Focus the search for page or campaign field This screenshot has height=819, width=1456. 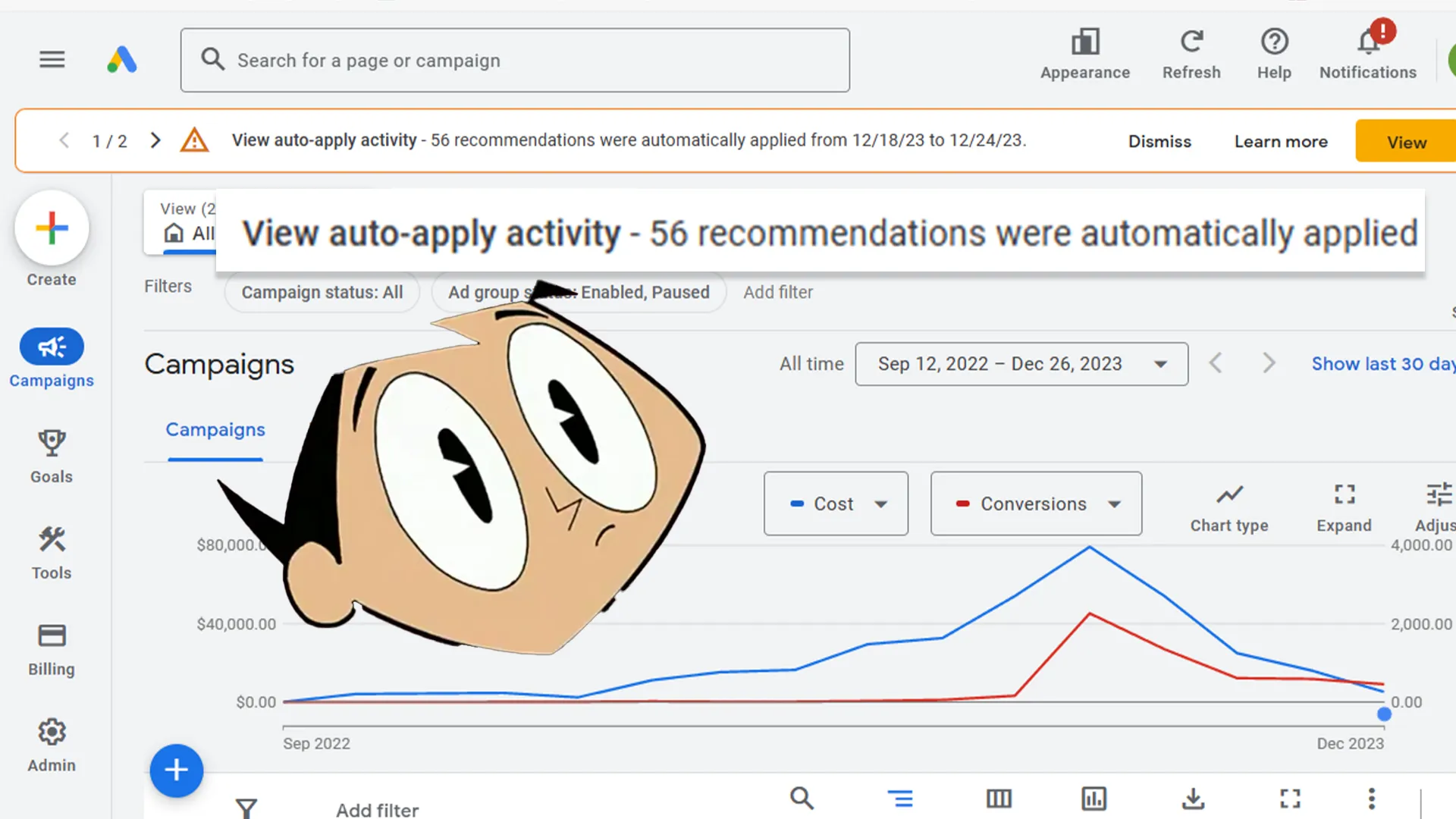(515, 60)
